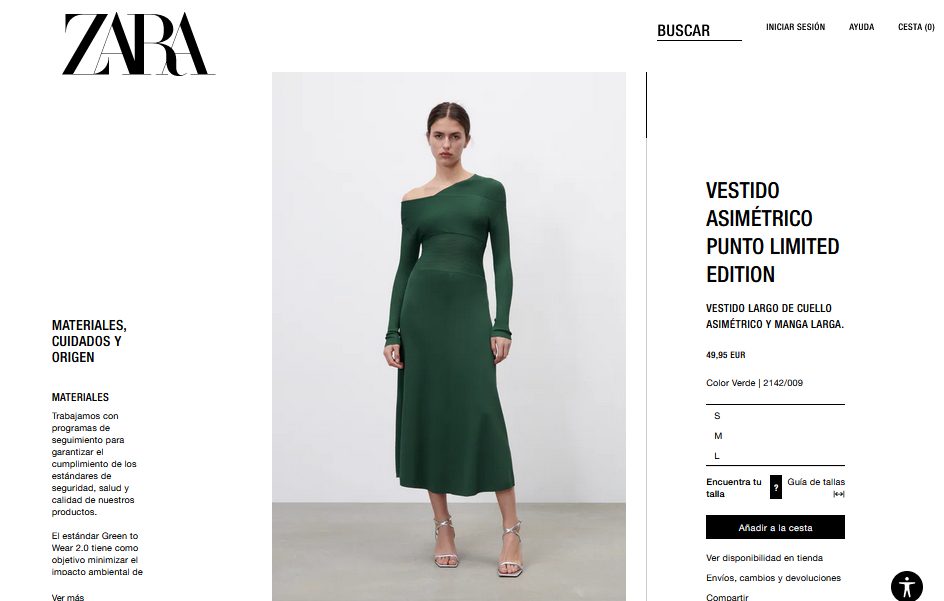Open the Cesta (0) basket
944x601 pixels.
click(916, 27)
